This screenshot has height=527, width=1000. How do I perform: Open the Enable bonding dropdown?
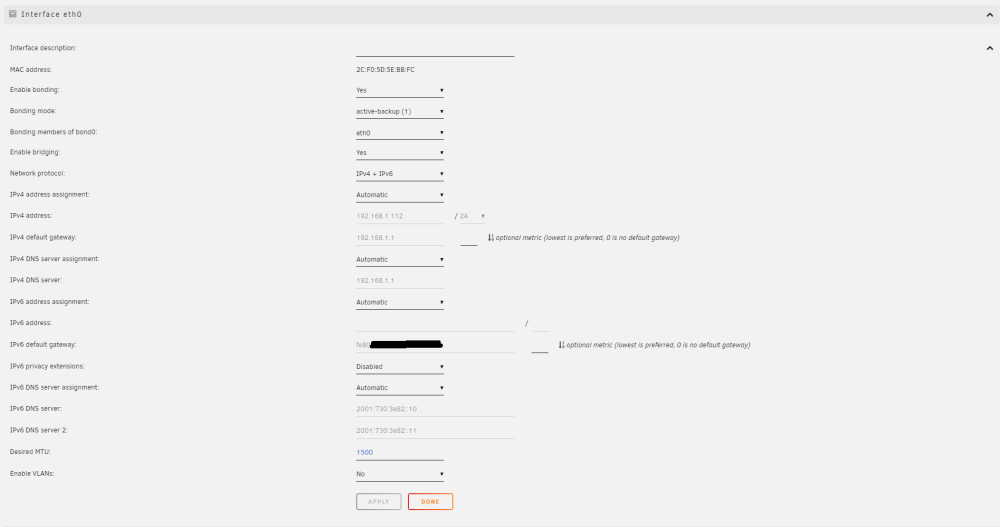(400, 91)
